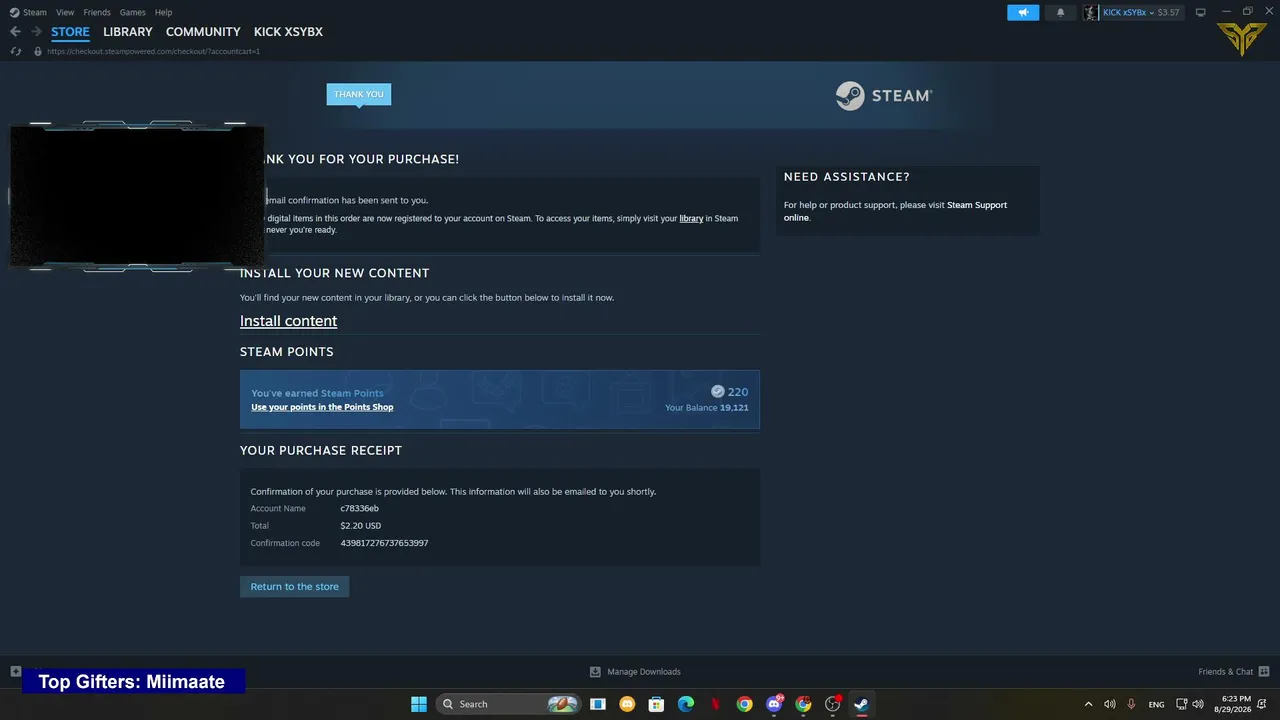Go back with the left arrow

coord(15,32)
